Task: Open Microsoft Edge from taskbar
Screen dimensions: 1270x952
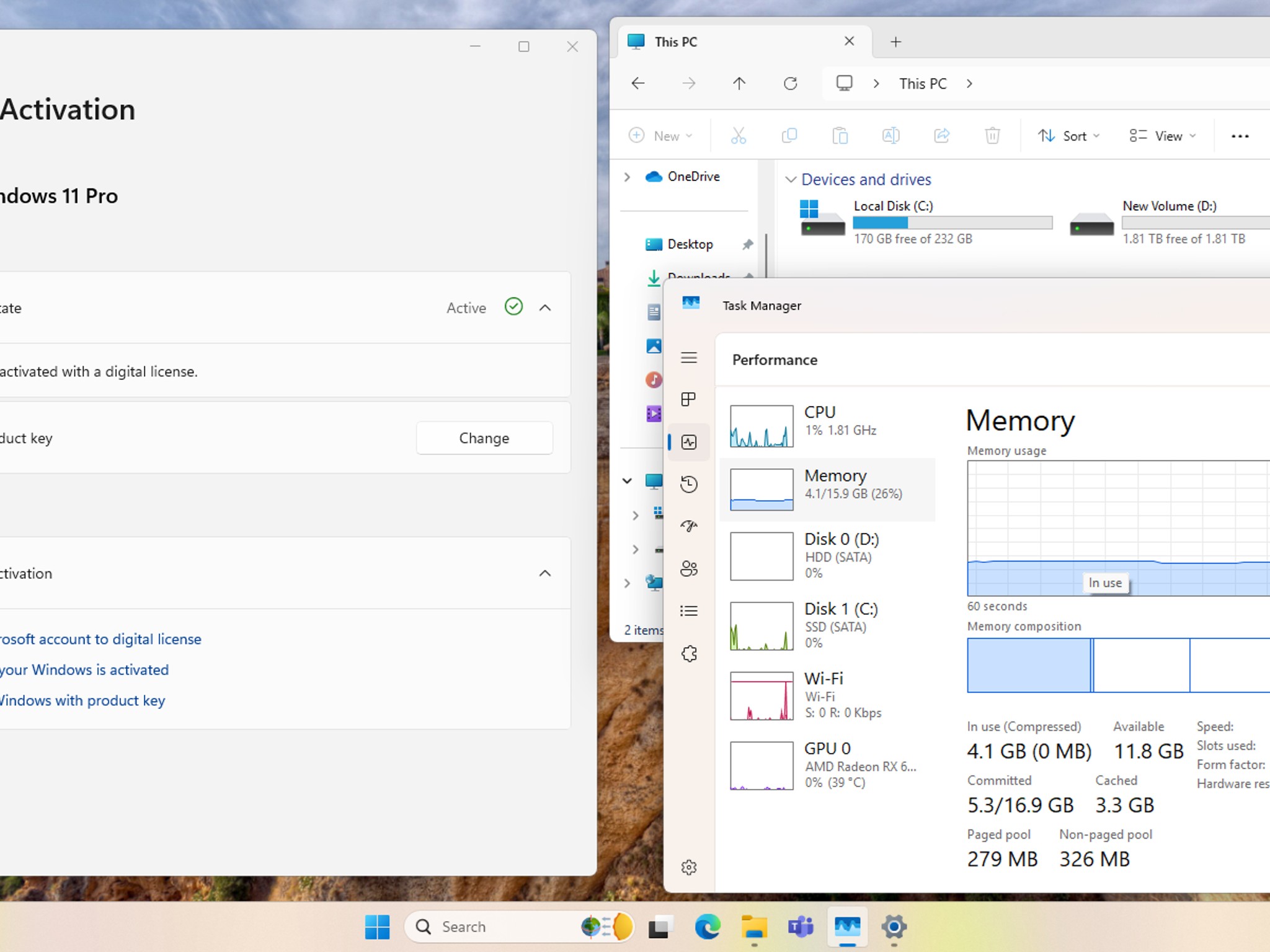Action: (x=707, y=927)
